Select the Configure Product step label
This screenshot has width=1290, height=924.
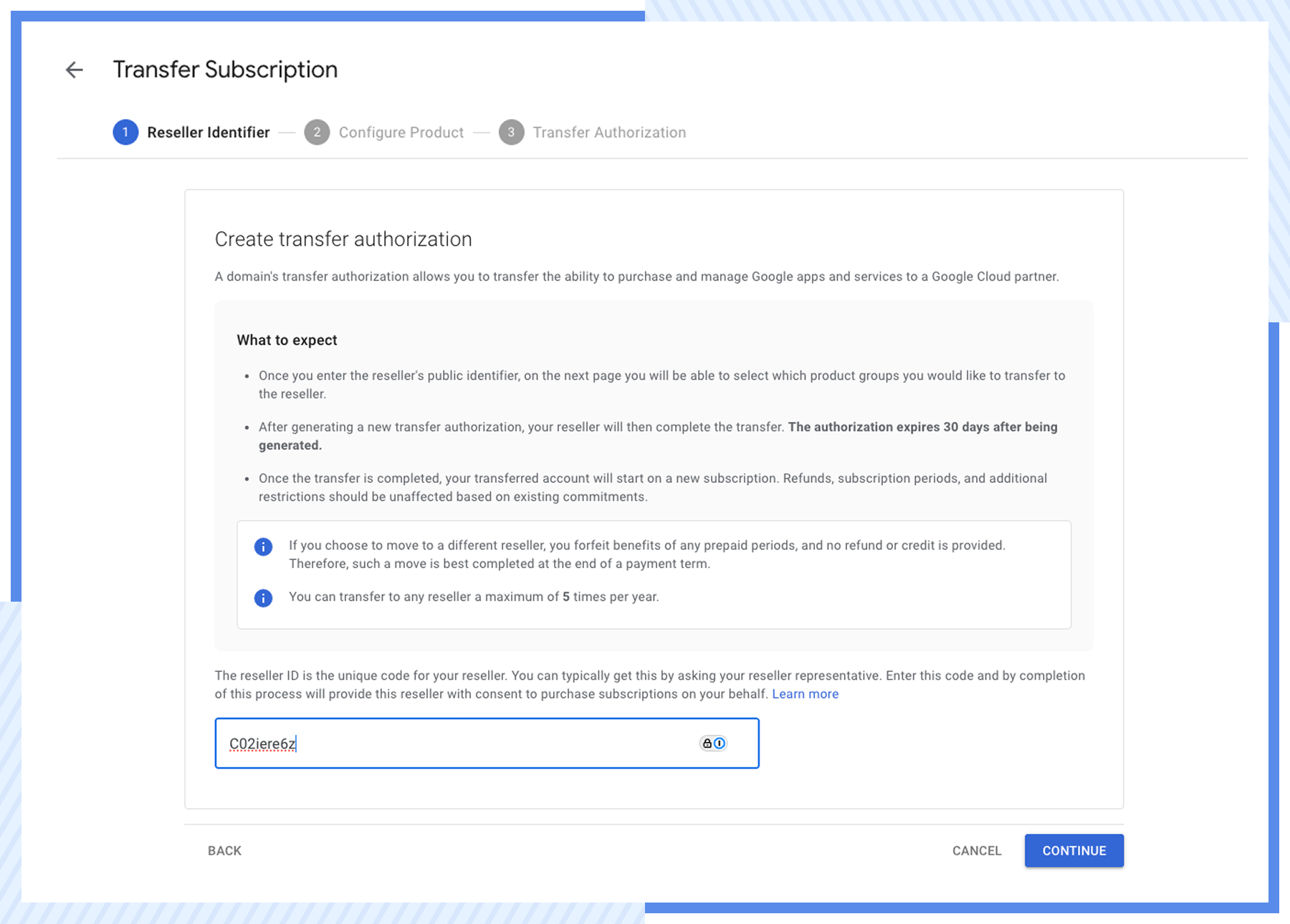[401, 132]
